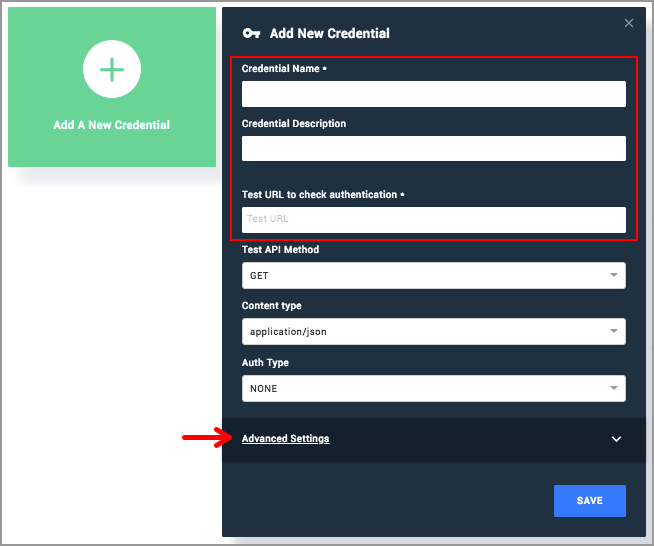Screen dimensions: 654x546
Task: Click the Test API Method label
Action: pyautogui.click(x=281, y=249)
